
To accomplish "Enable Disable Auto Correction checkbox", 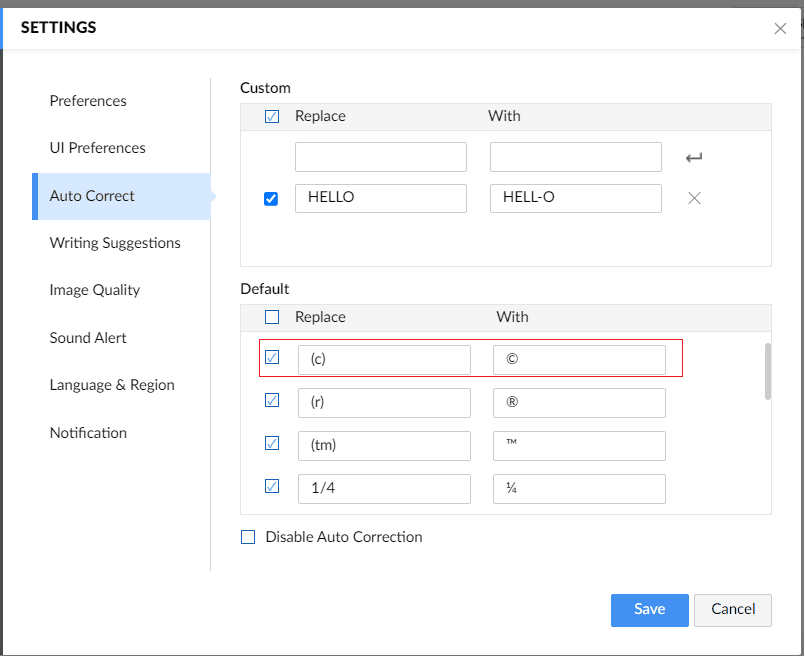I will tap(249, 537).
